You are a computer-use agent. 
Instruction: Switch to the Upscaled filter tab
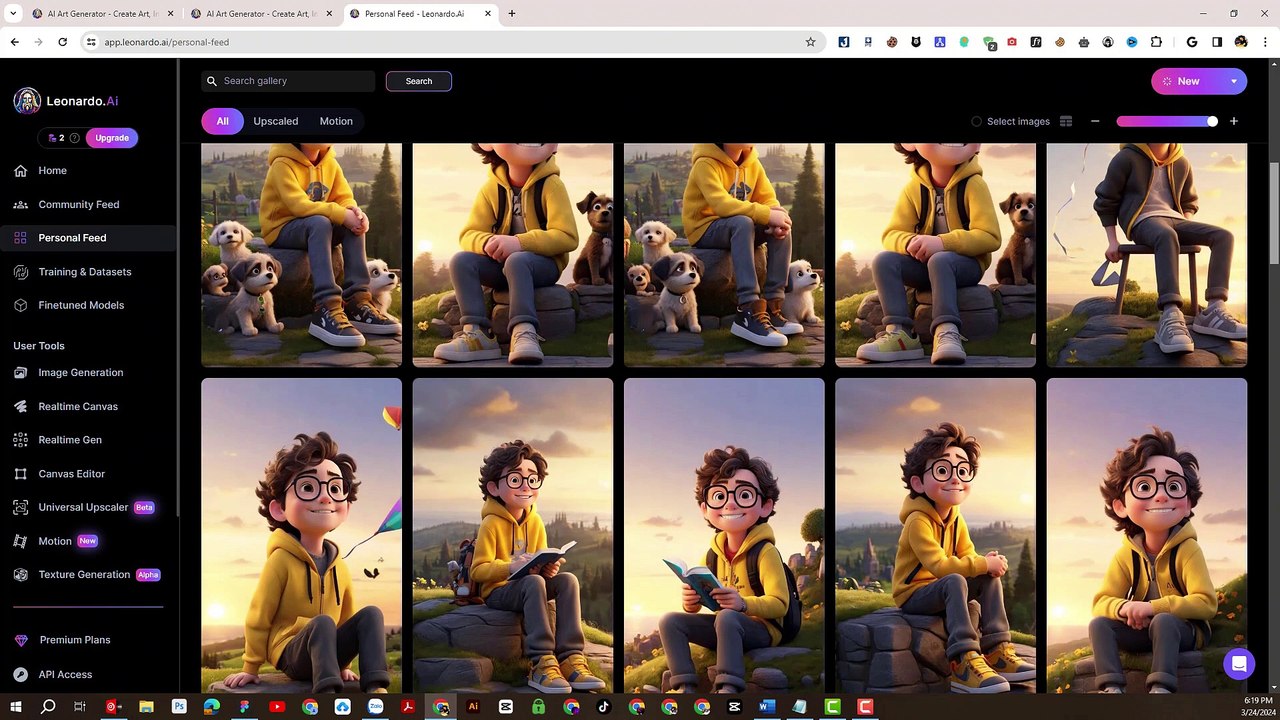point(275,121)
